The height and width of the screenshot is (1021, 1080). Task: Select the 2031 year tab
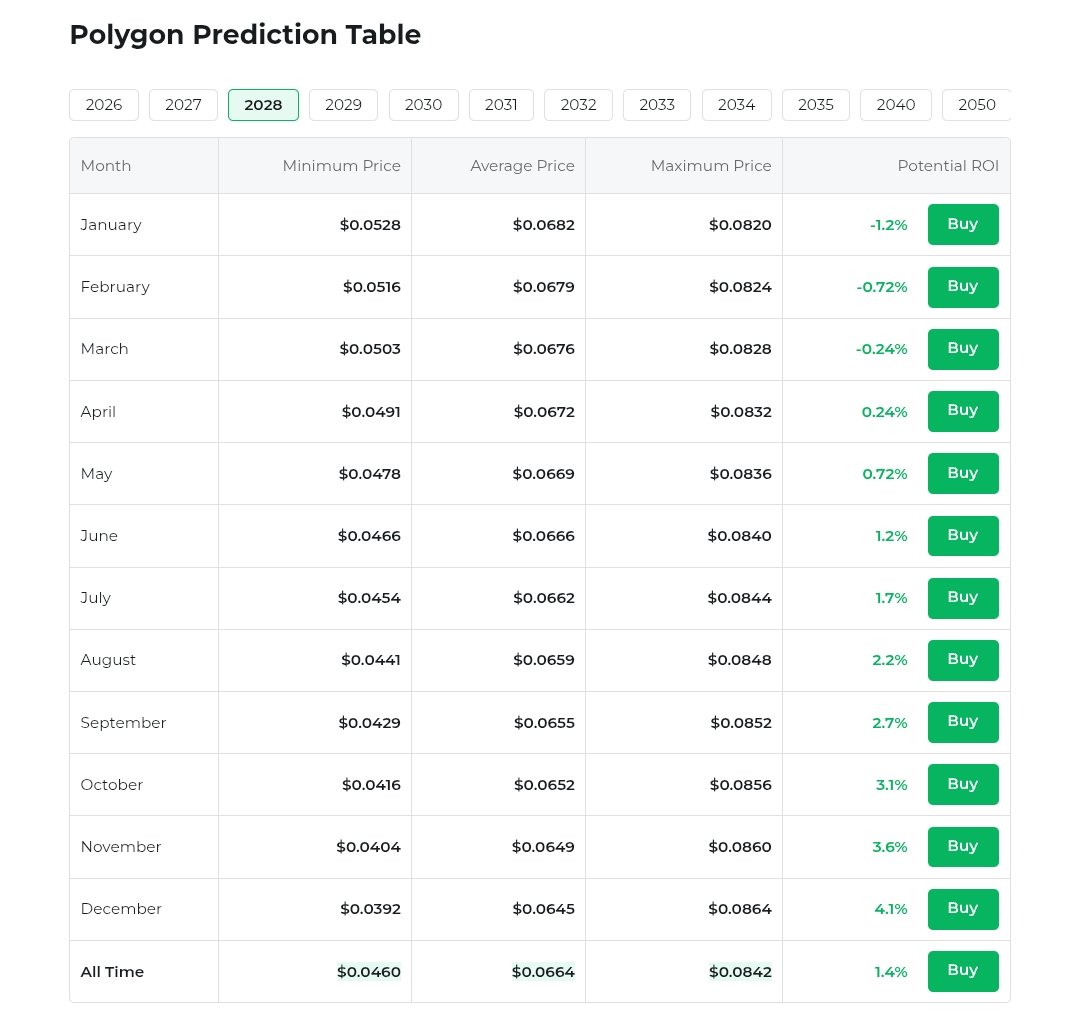pos(501,105)
